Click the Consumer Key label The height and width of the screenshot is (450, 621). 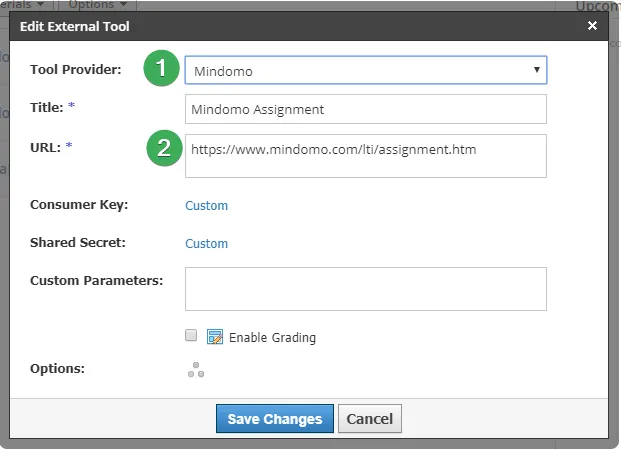79,205
